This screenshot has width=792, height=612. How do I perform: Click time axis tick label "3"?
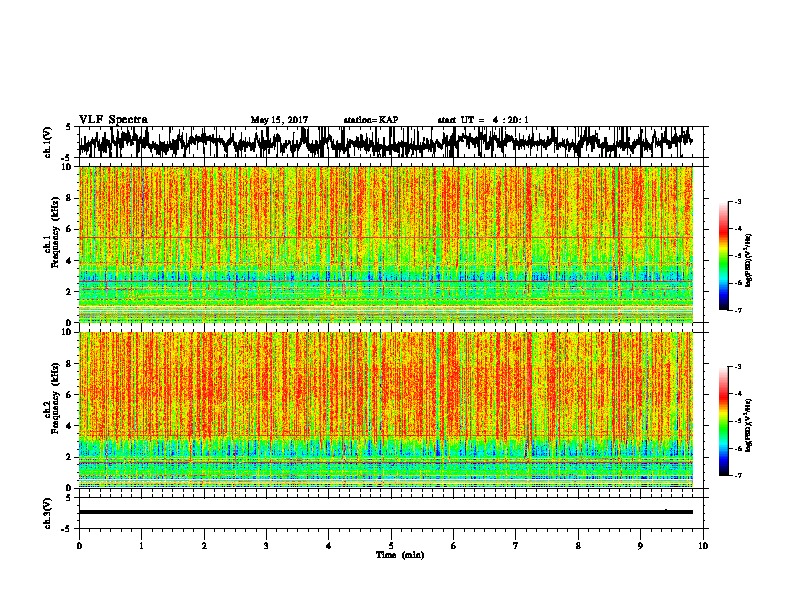266,546
